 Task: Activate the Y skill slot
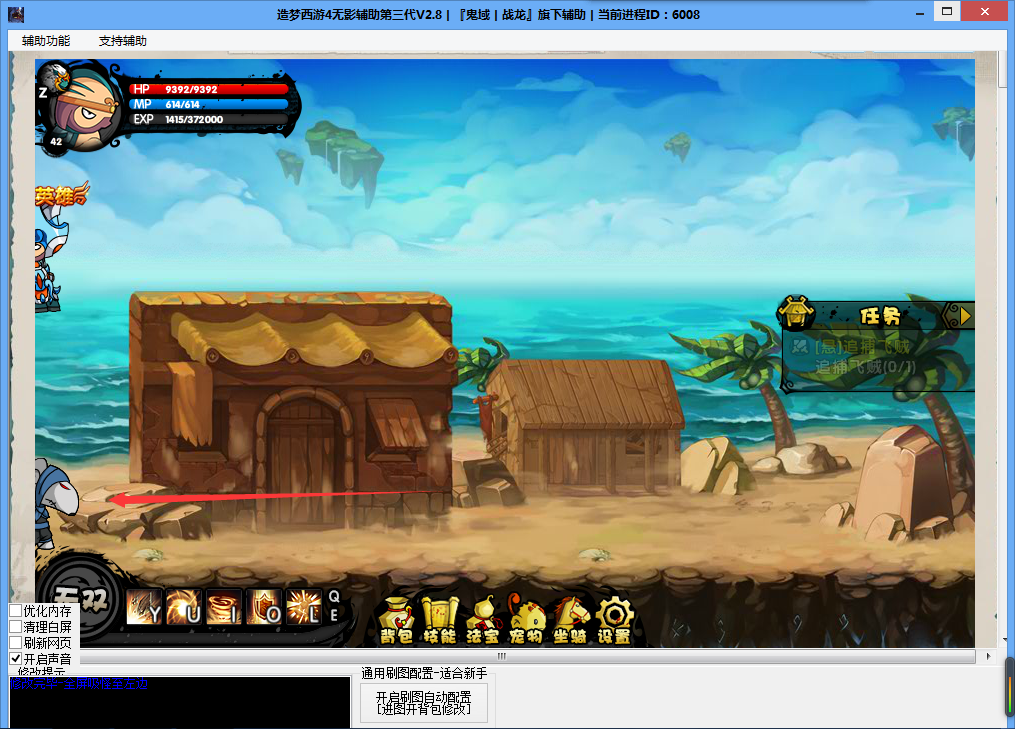[144, 607]
